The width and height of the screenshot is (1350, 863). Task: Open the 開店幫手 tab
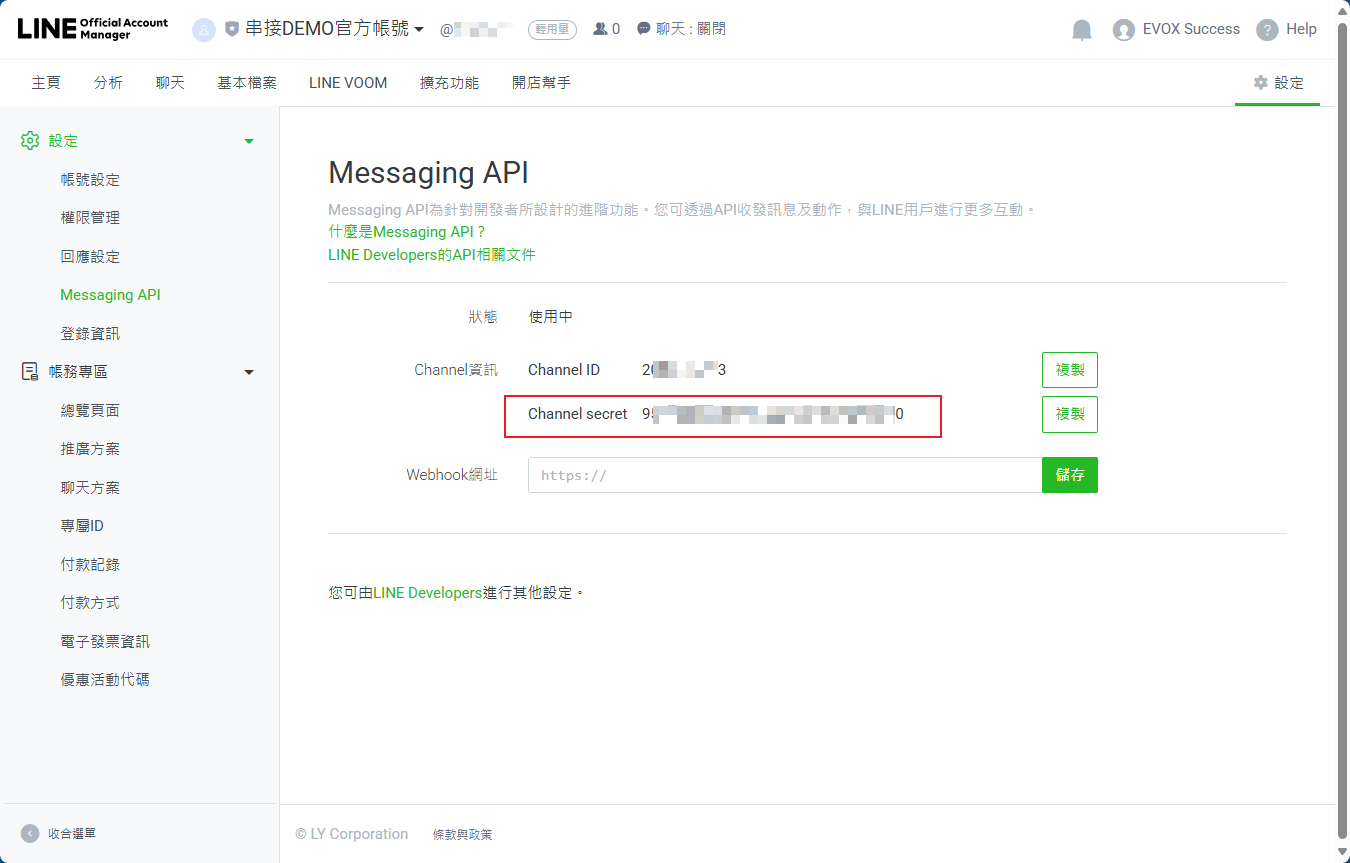coord(541,83)
